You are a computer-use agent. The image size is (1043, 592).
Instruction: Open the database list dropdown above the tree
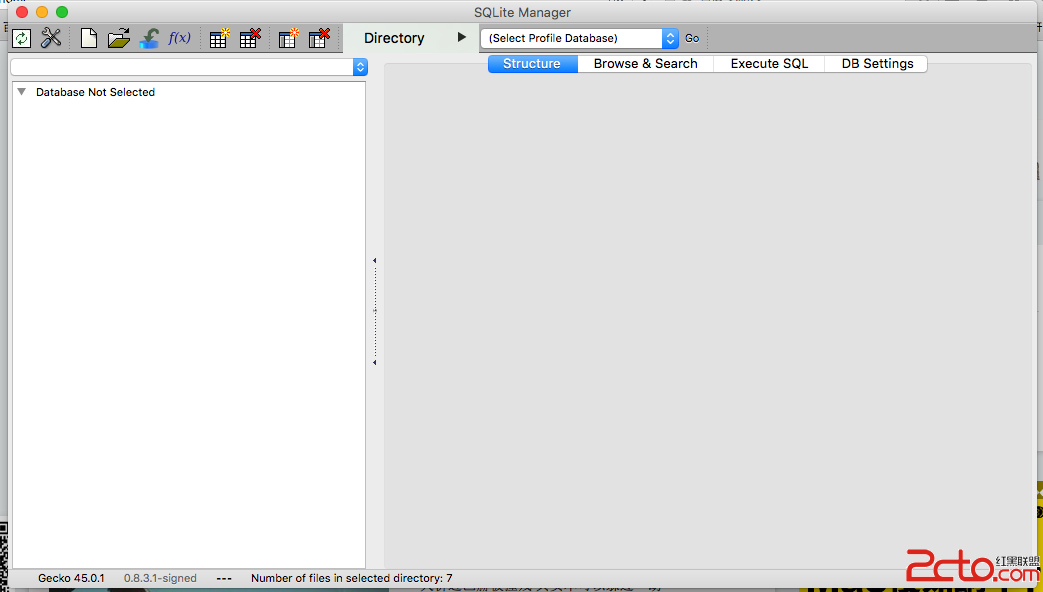click(x=189, y=67)
